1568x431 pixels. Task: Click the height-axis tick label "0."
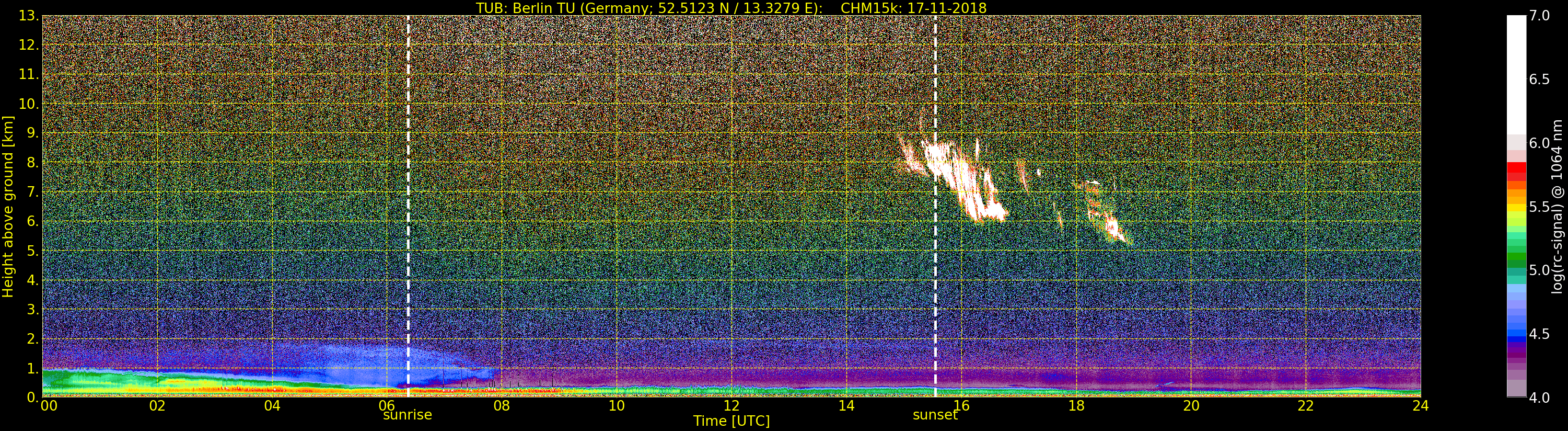(x=33, y=397)
